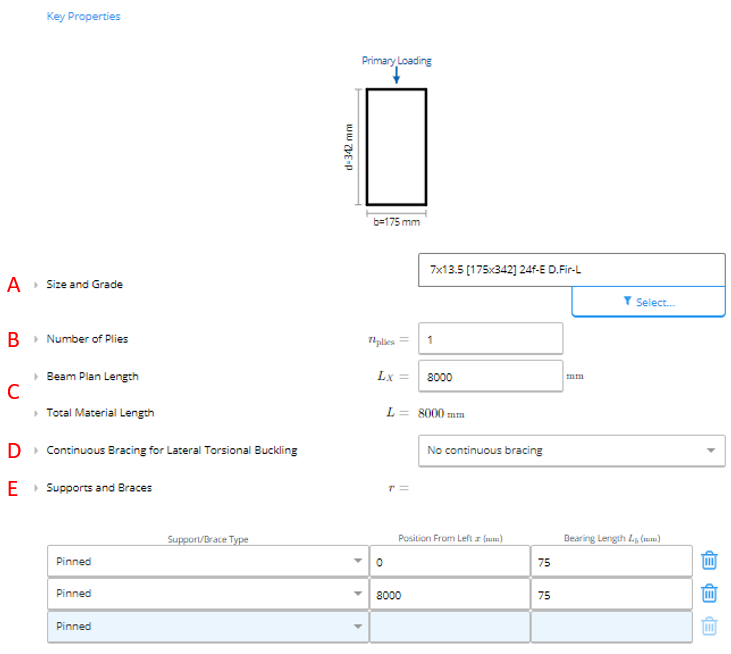Click bearing length field in position 0 row
Screen dimensions: 731x654
click(612, 561)
